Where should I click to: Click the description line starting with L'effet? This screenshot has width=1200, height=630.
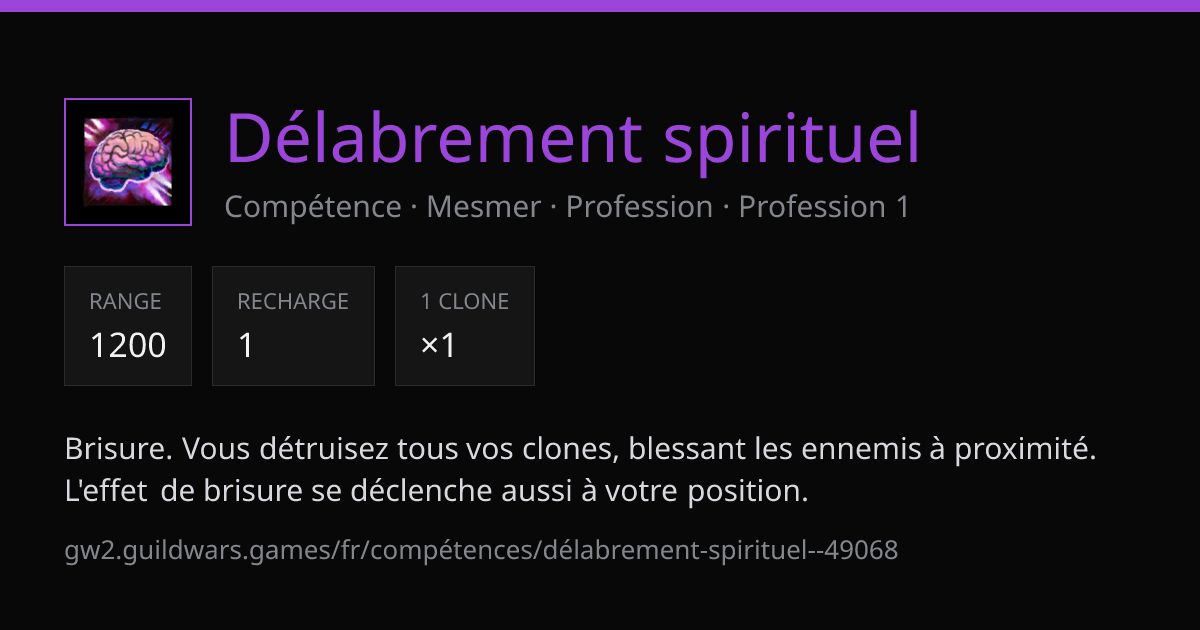436,492
